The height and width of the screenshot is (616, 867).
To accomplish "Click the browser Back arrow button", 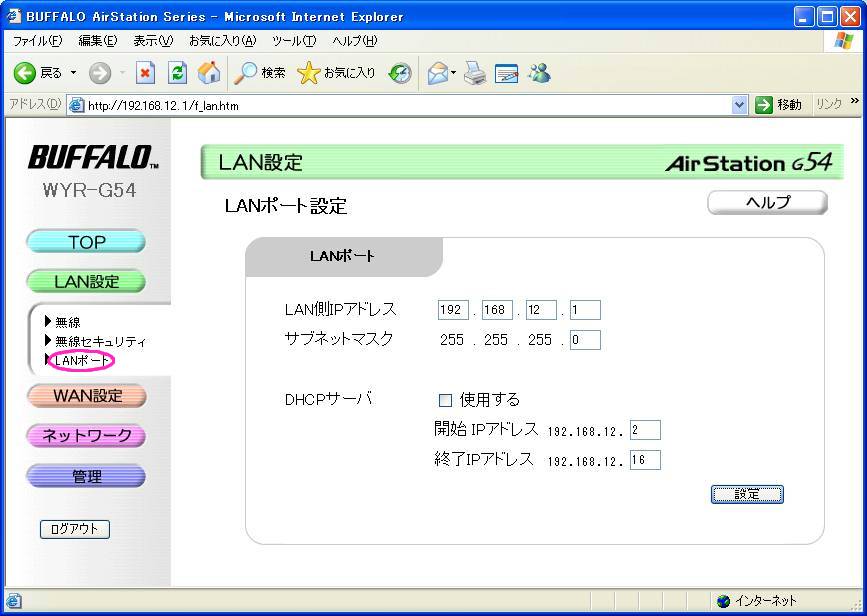I will tap(25, 73).
